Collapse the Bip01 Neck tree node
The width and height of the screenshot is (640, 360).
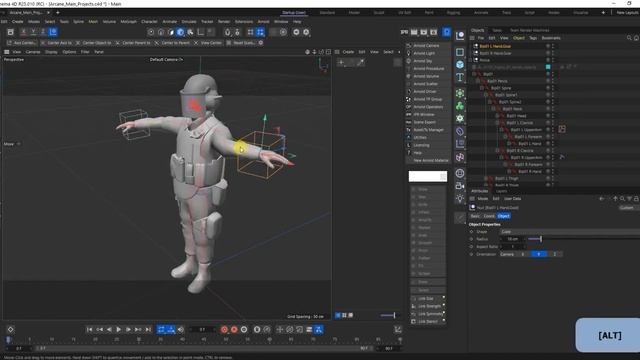coord(493,109)
